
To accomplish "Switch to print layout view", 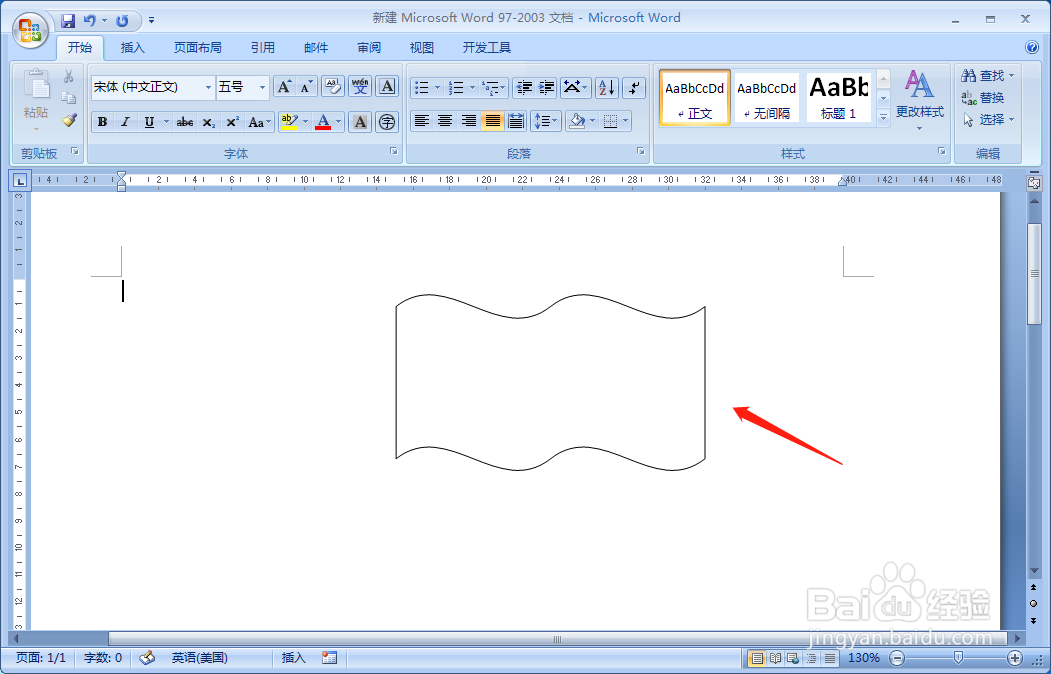I will [757, 658].
